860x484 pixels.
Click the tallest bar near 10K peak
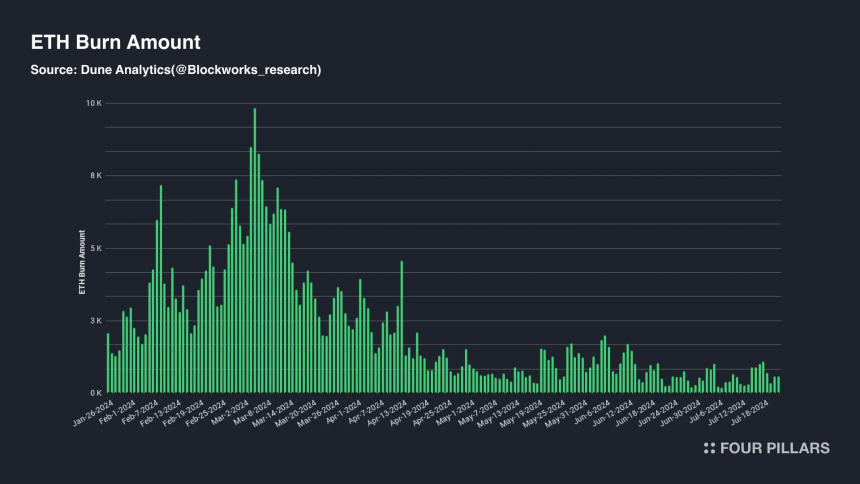[x=254, y=251]
